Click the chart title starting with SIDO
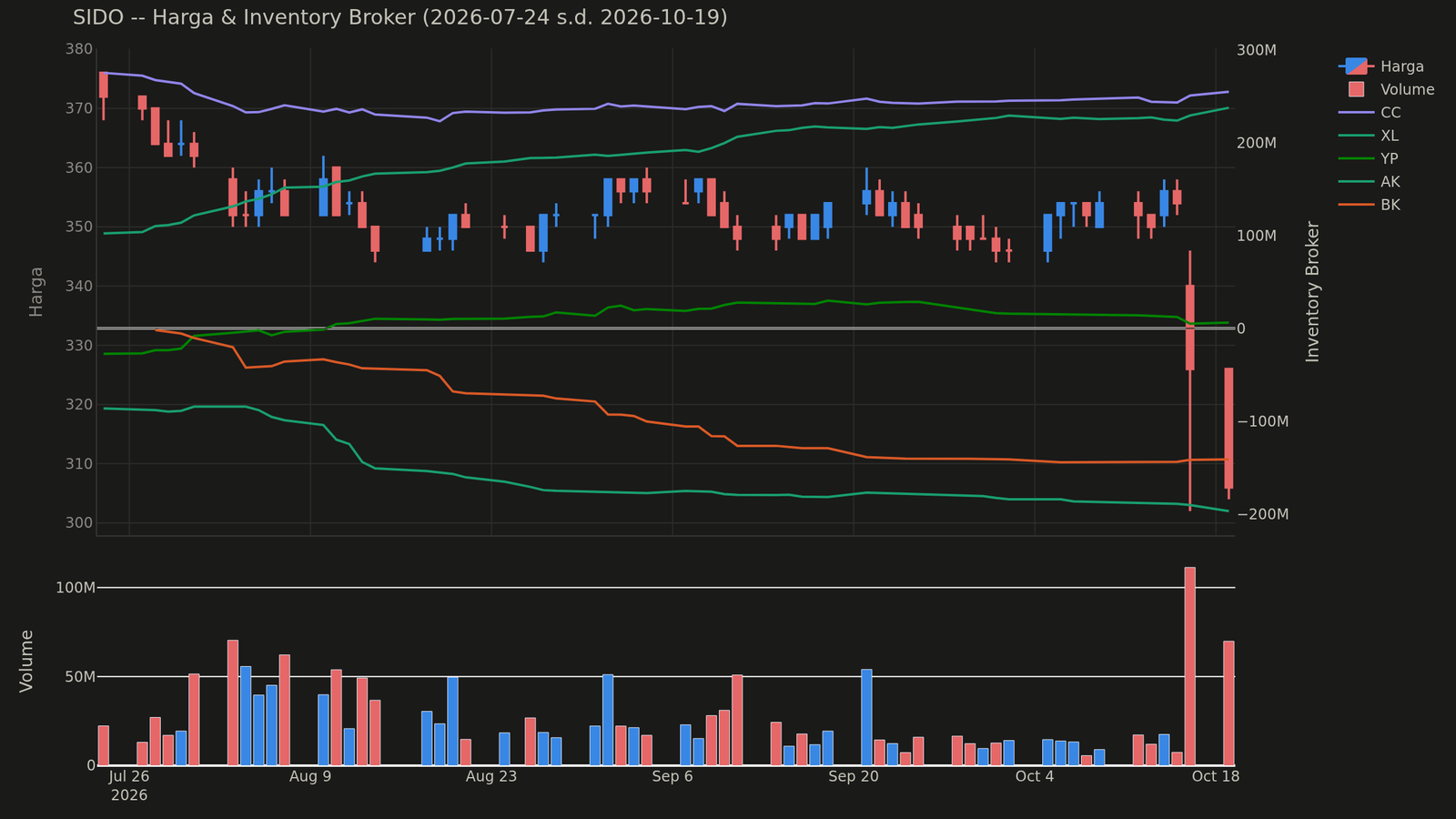The height and width of the screenshot is (819, 1456). [x=400, y=17]
